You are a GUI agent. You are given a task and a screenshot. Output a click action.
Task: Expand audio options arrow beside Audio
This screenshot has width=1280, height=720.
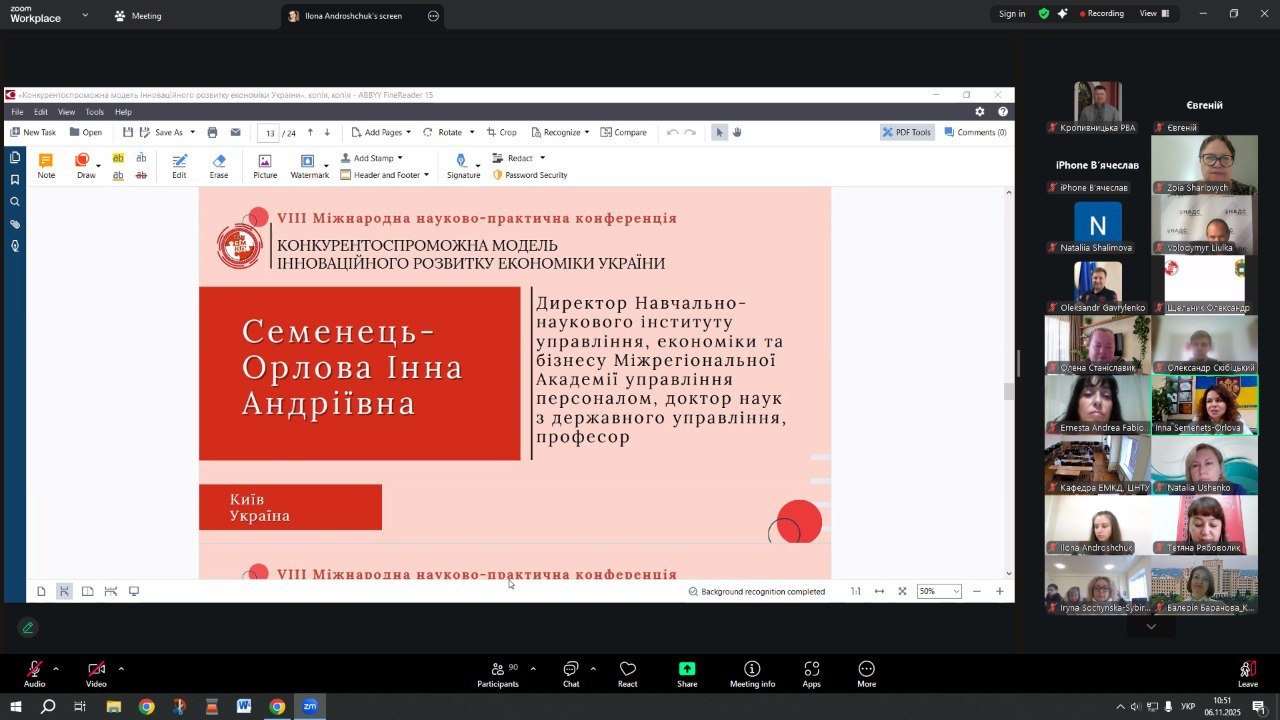[x=56, y=668]
